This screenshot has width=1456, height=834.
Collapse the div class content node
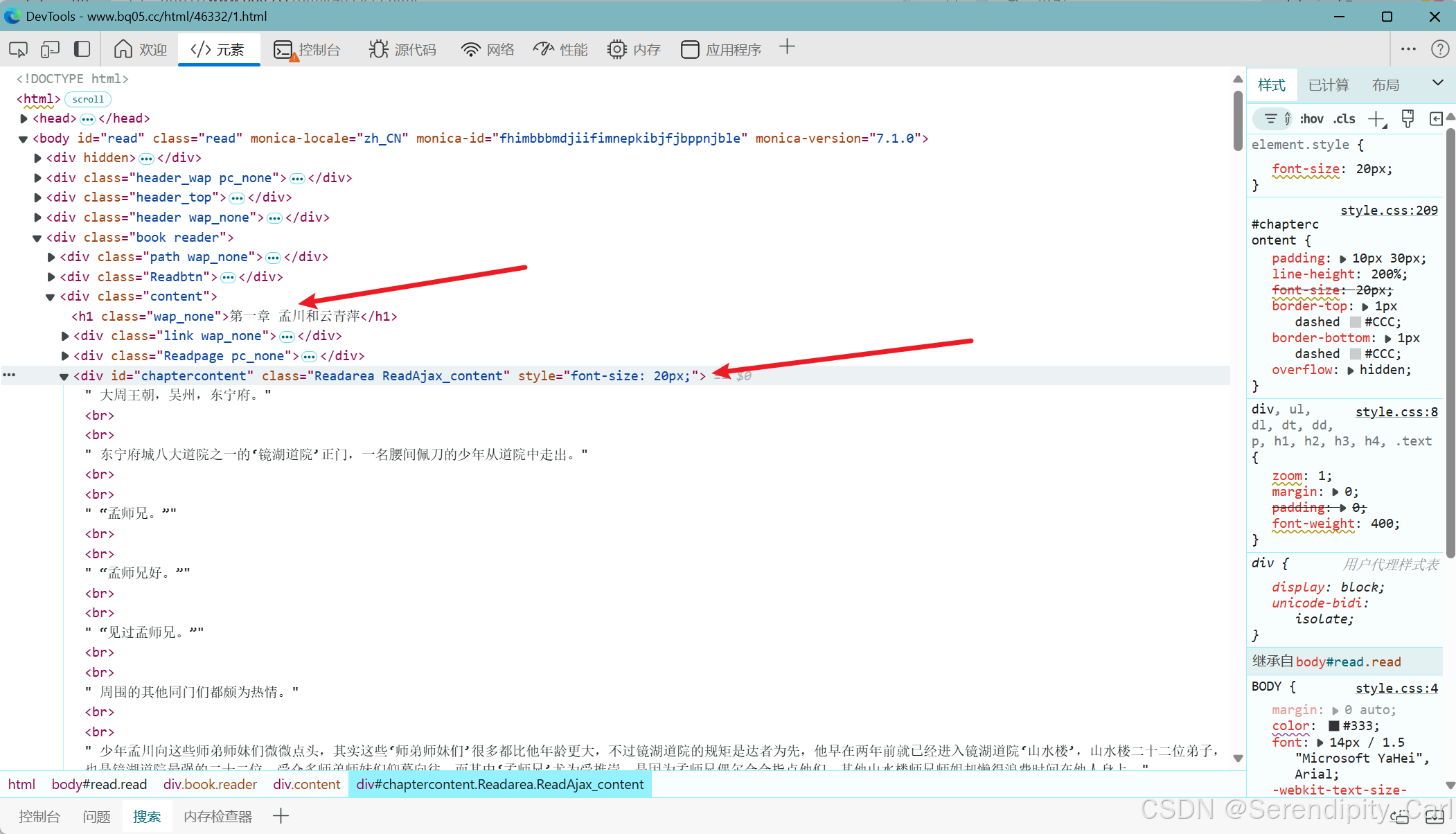point(51,296)
